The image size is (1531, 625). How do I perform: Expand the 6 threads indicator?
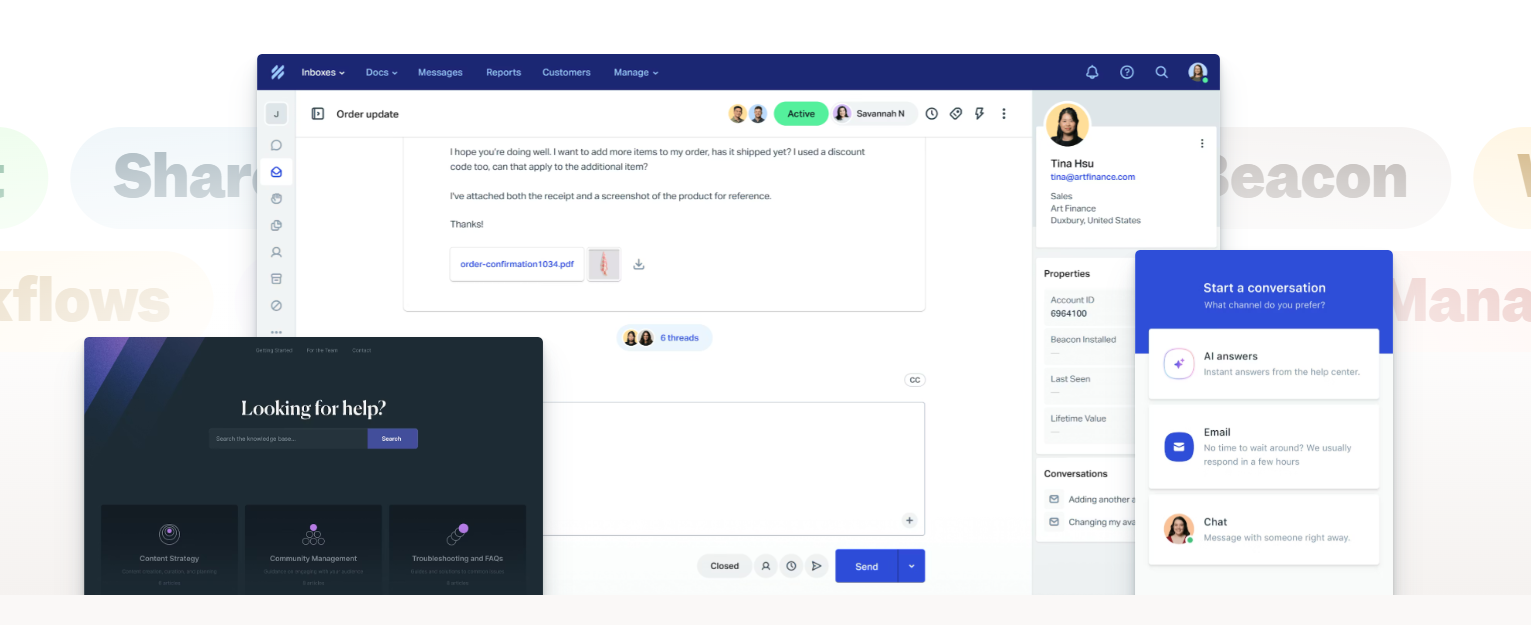tap(664, 338)
